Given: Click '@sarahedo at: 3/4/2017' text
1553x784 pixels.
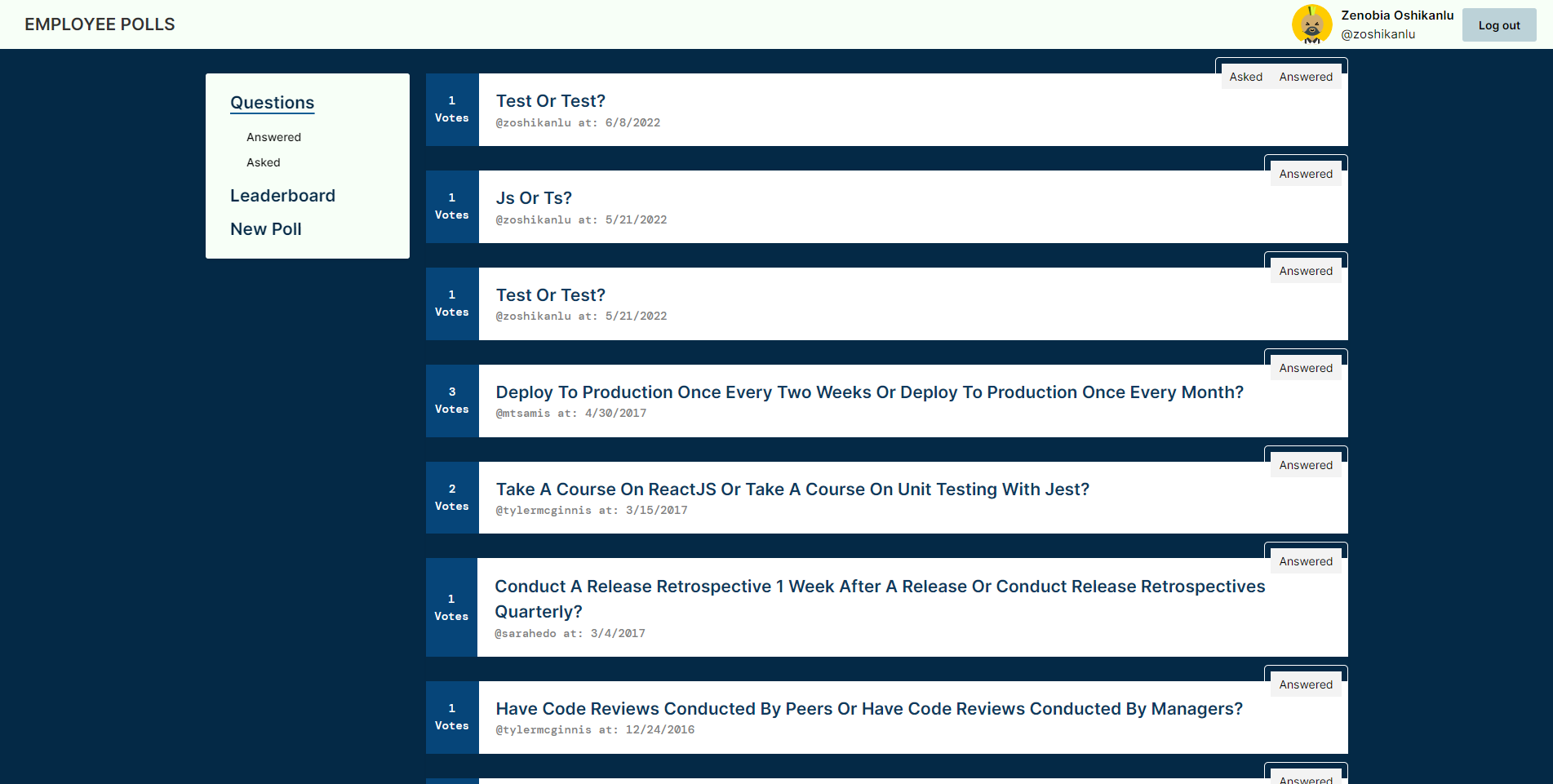Looking at the screenshot, I should [570, 634].
